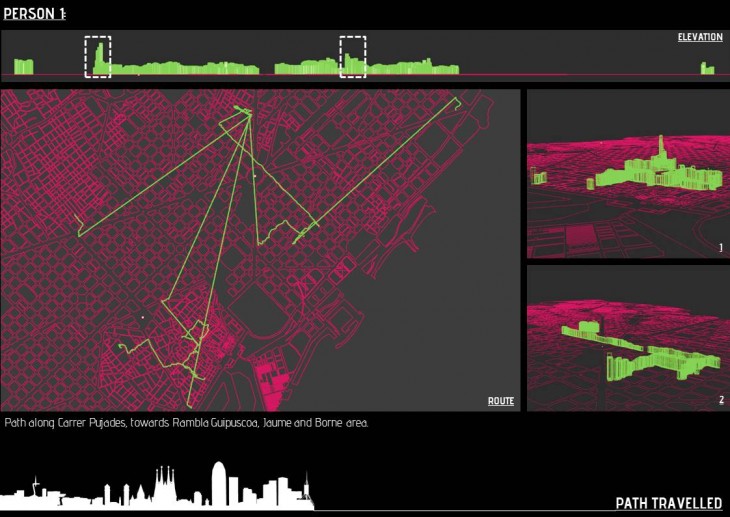This screenshot has height=517, width=730.
Task: Click the PERSON 1 heading
Action: (34, 12)
